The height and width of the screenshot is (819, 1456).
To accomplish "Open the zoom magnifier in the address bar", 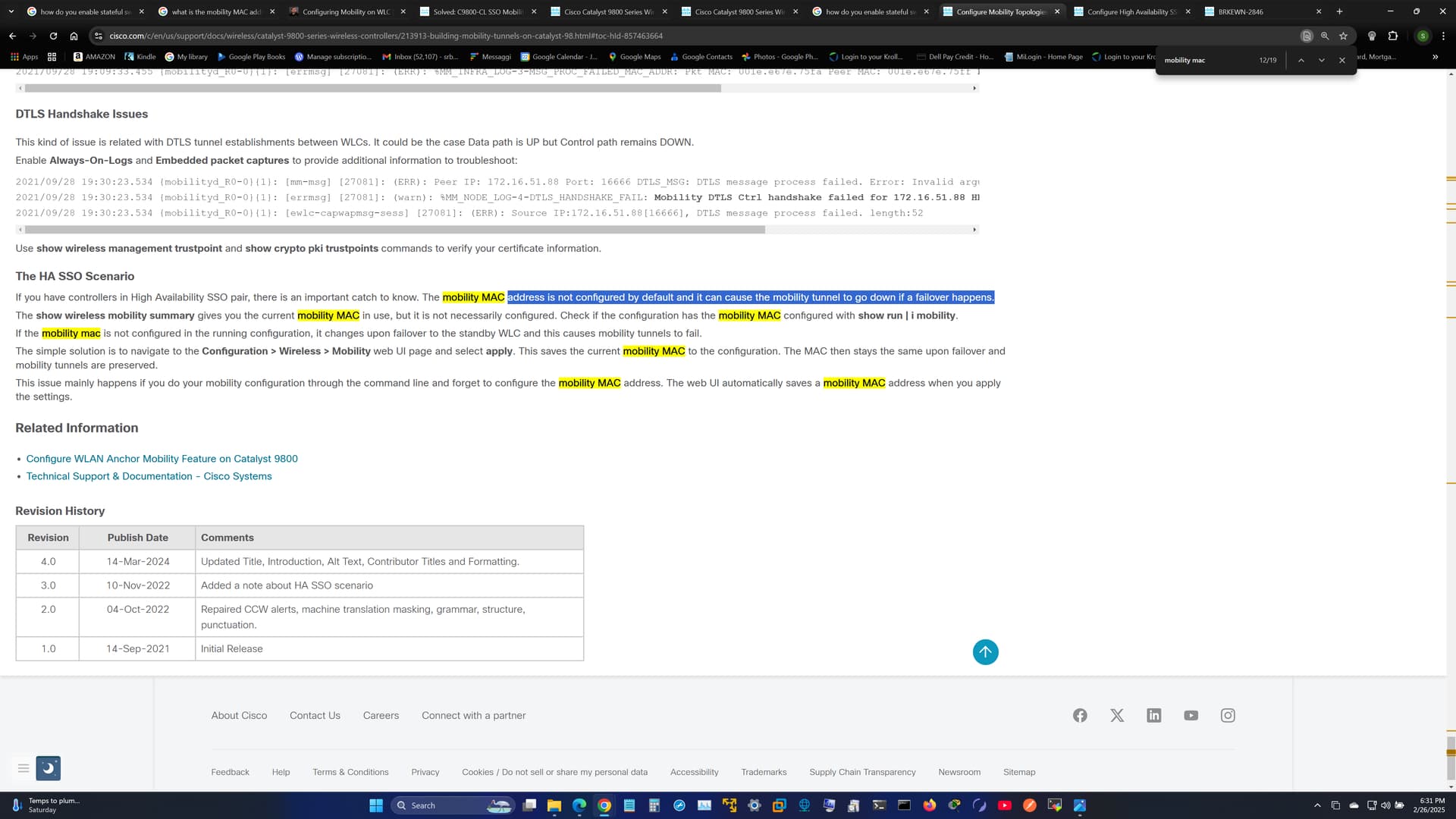I will [x=1325, y=36].
